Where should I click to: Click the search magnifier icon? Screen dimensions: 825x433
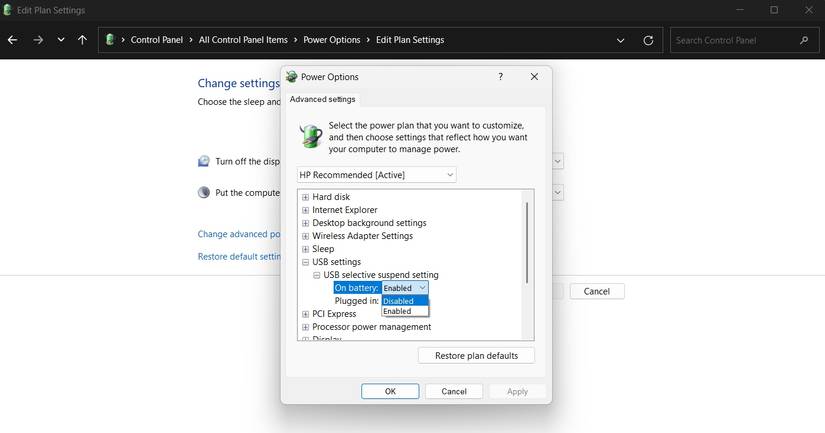point(804,41)
